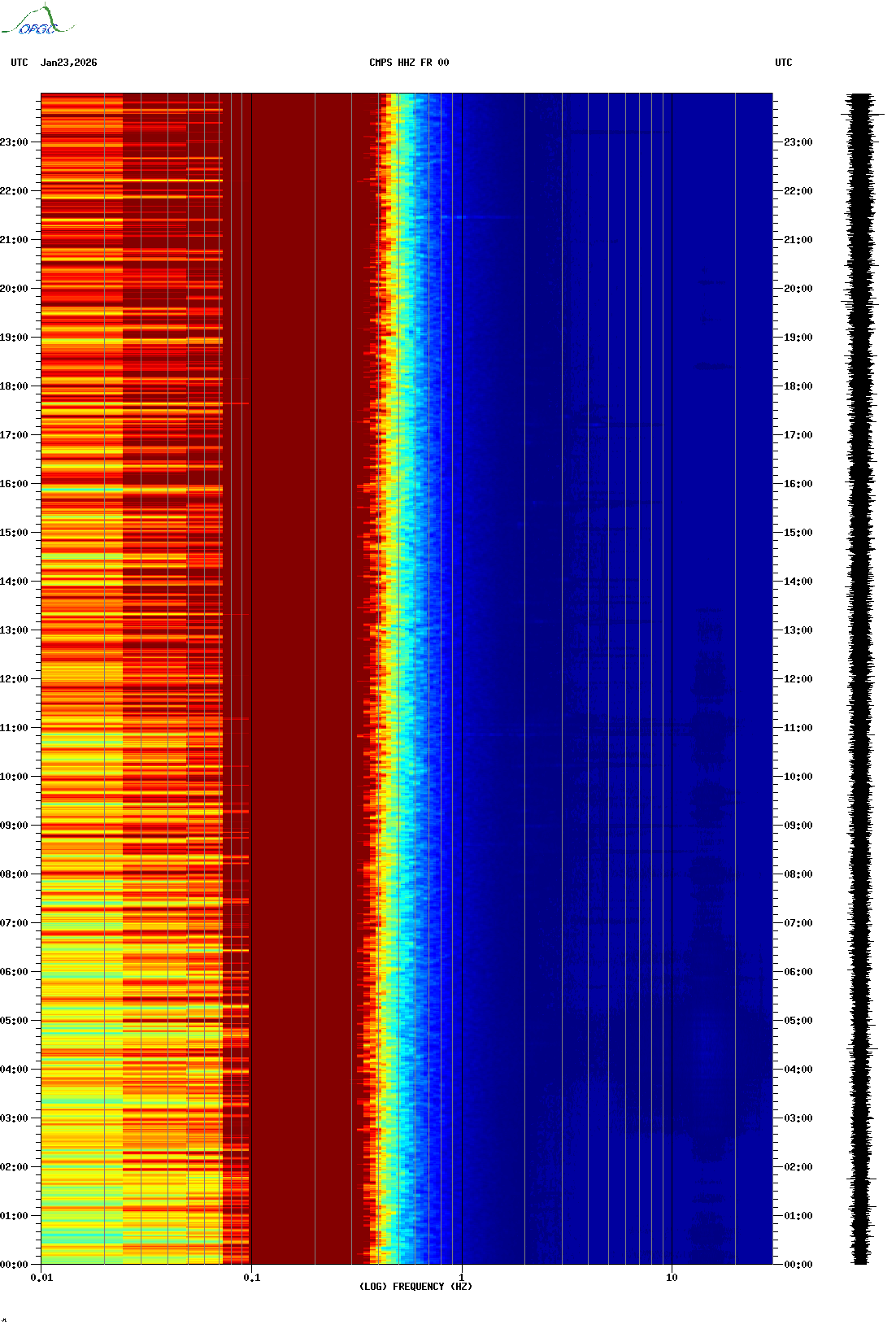896x1329 pixels.
Task: Click the 17:00 label on the right time axis
Action: point(798,435)
